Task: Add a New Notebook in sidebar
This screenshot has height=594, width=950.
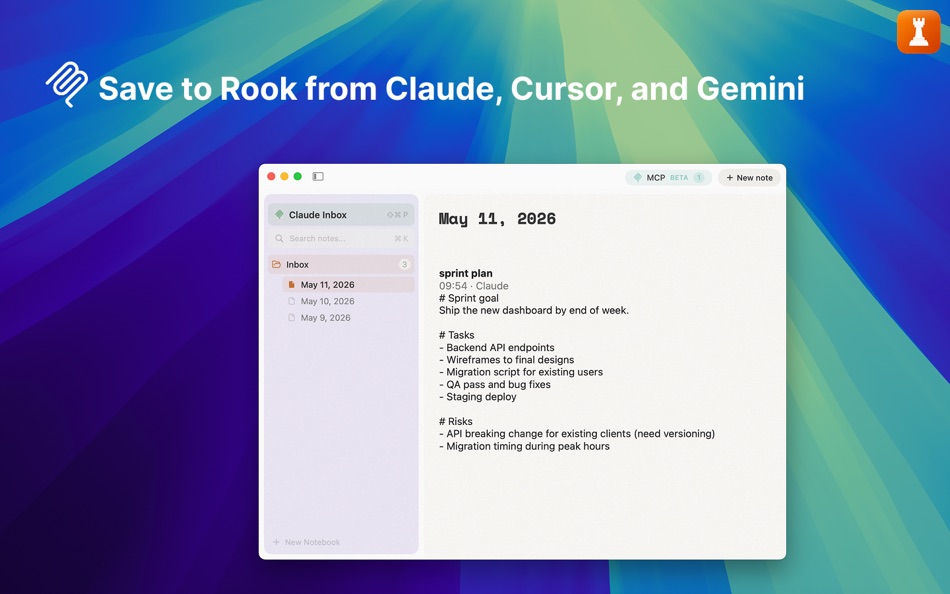Action: tap(307, 542)
